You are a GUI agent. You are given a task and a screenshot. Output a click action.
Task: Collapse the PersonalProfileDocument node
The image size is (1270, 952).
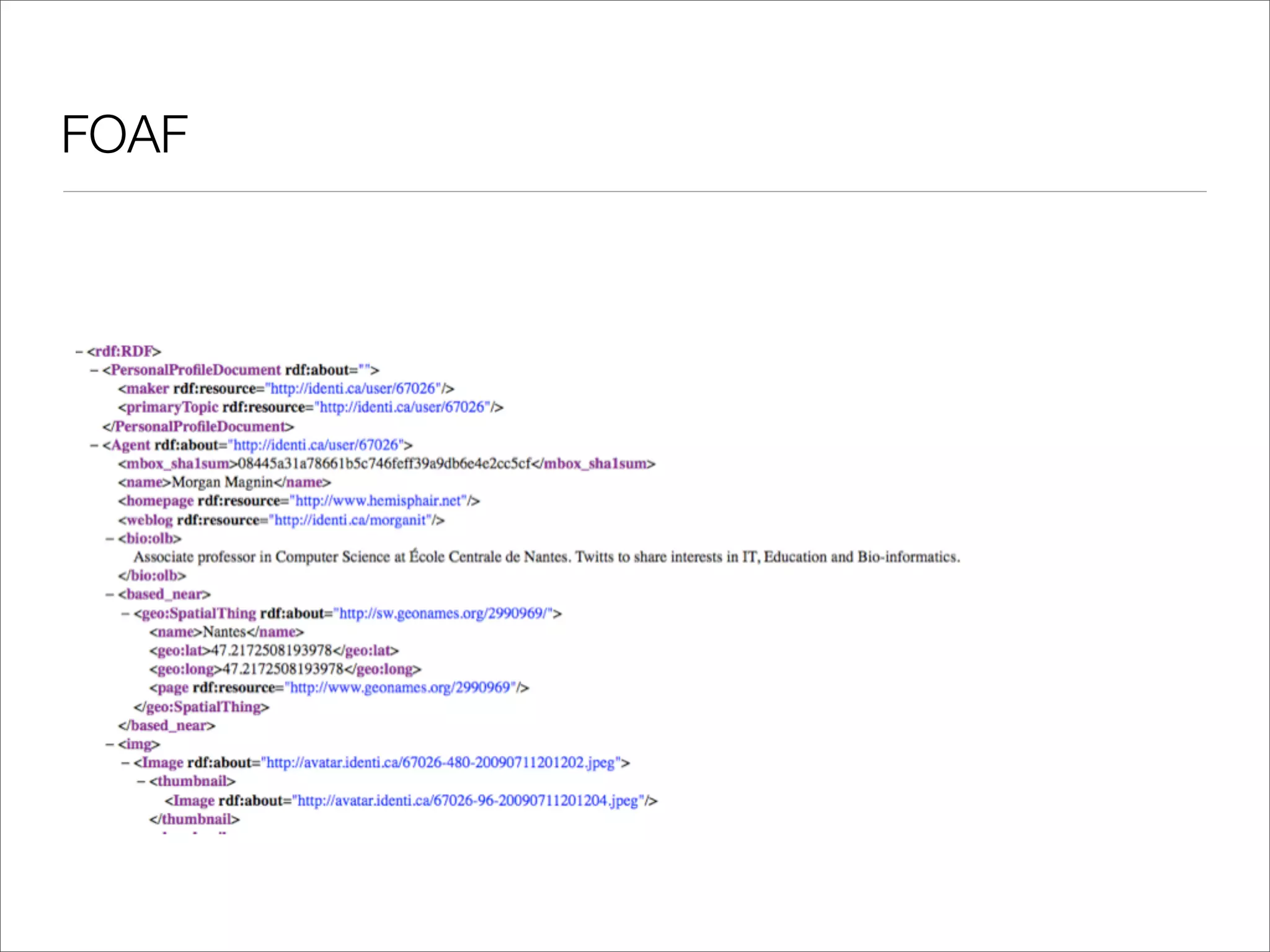point(94,371)
